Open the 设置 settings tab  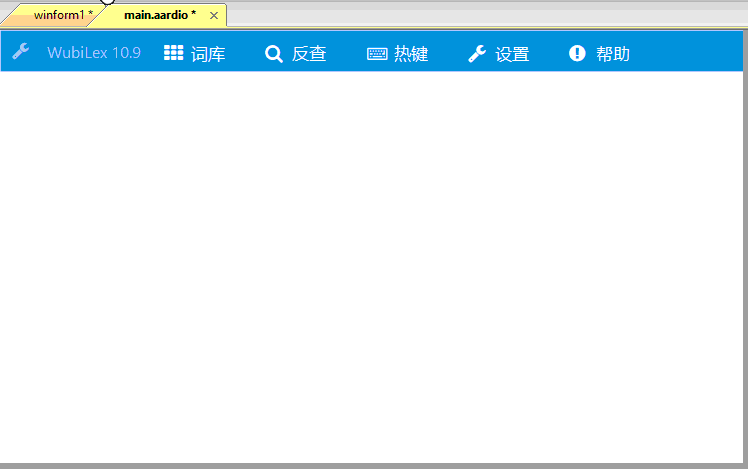pos(499,53)
